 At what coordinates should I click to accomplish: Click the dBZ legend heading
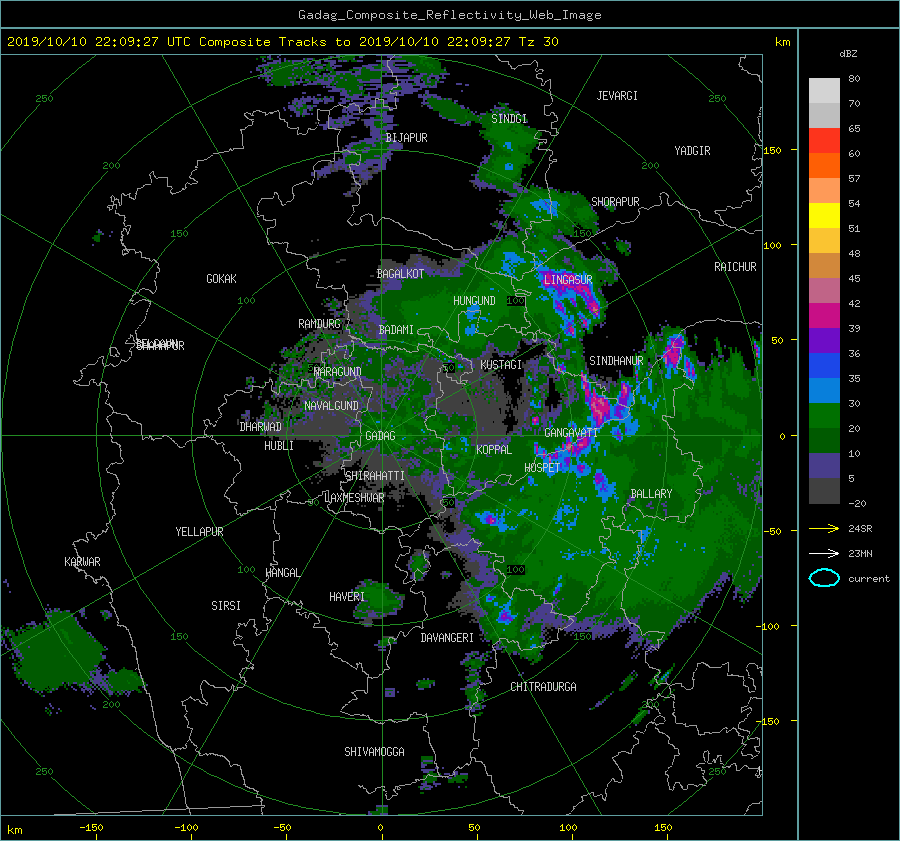pos(848,54)
